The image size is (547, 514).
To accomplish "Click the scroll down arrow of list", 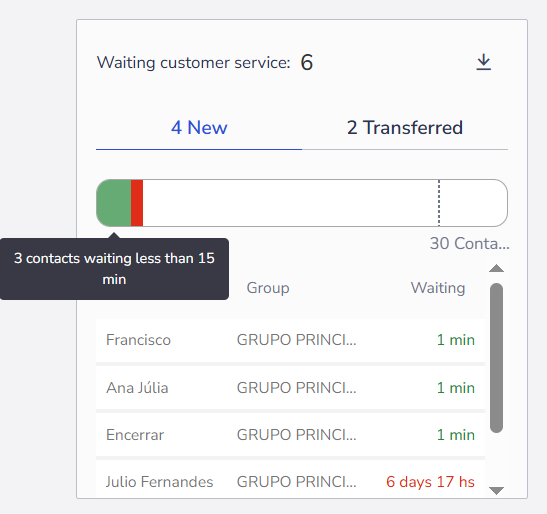I will (496, 491).
